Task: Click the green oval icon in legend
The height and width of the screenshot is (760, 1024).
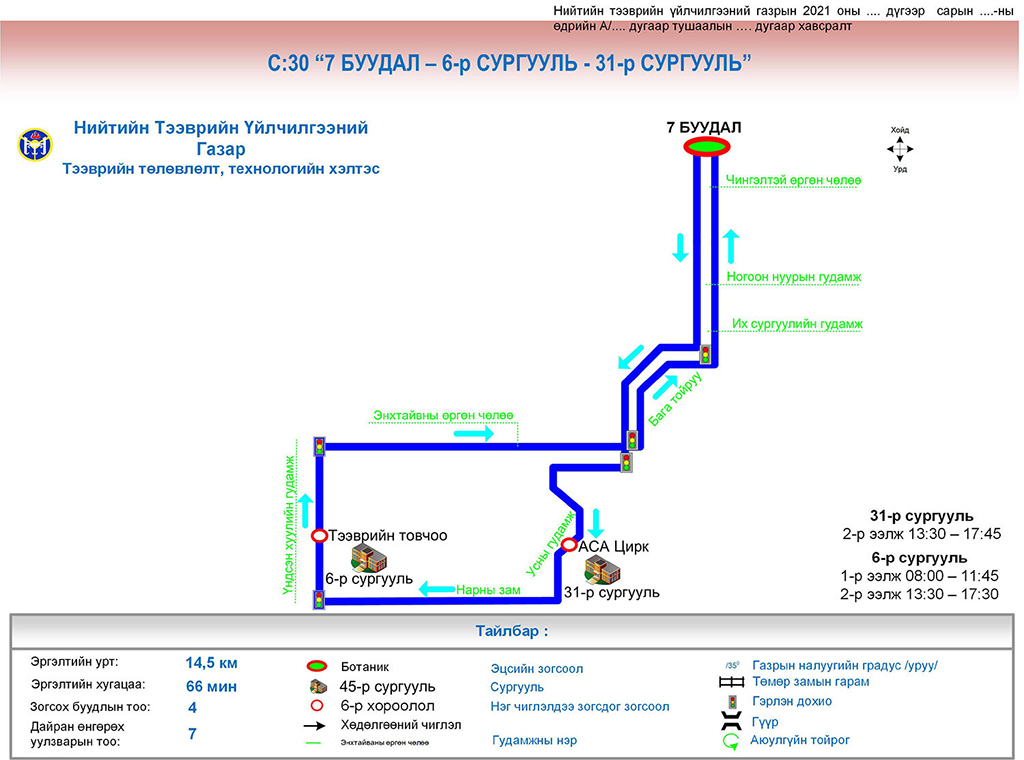Action: coord(318,666)
